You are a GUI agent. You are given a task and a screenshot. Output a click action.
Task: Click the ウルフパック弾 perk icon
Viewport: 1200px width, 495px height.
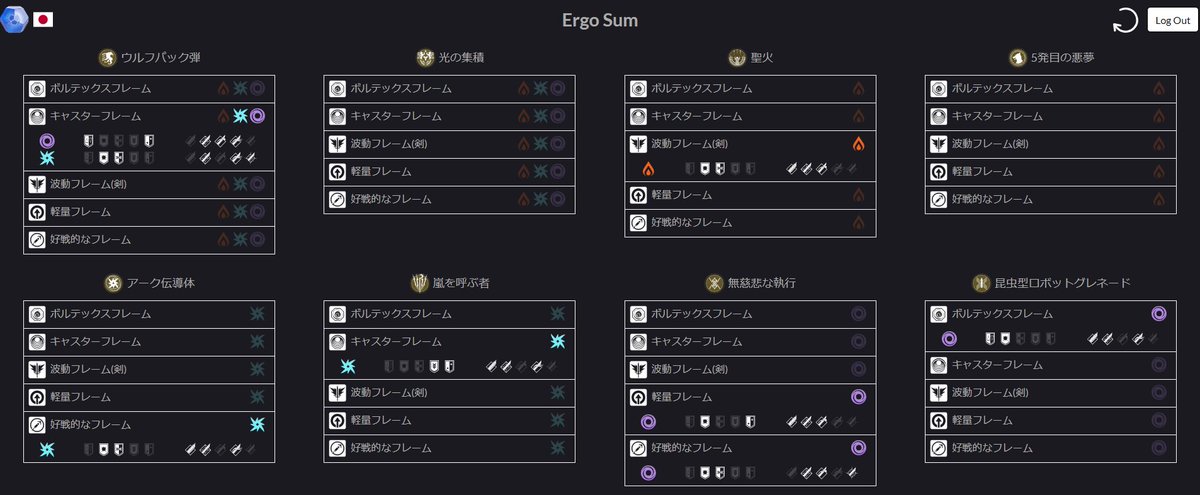(x=108, y=57)
